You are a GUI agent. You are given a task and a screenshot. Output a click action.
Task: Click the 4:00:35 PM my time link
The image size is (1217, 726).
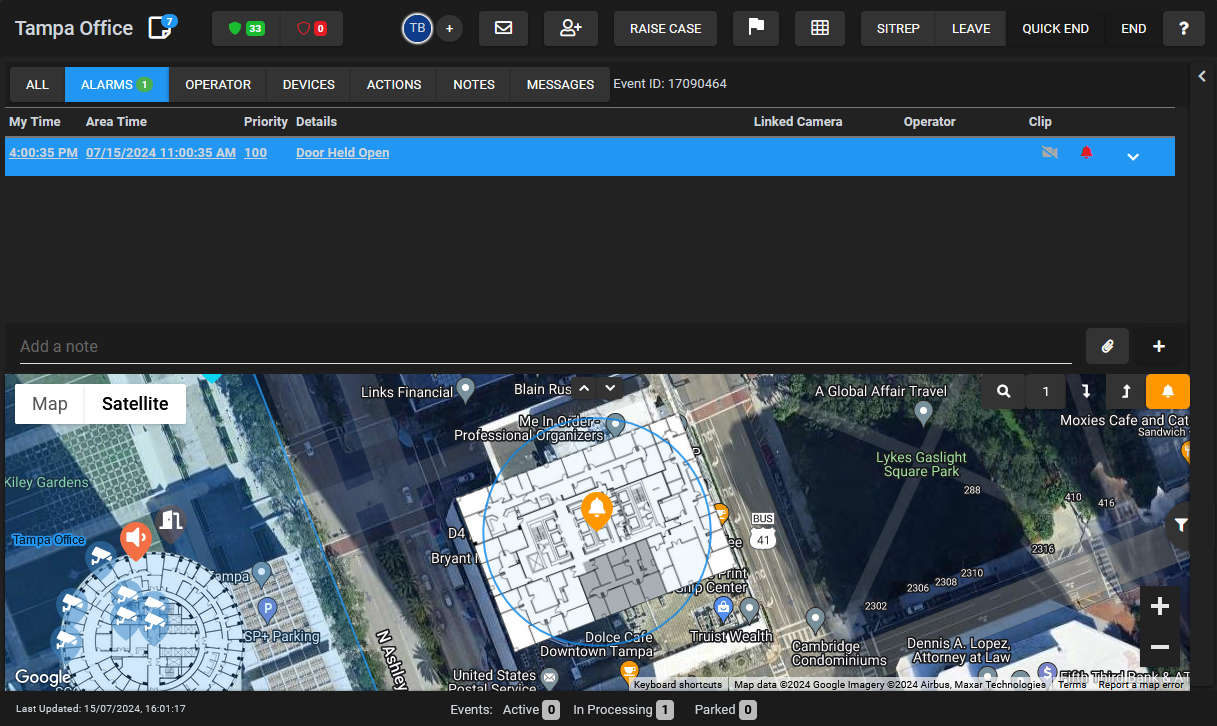pyautogui.click(x=43, y=153)
